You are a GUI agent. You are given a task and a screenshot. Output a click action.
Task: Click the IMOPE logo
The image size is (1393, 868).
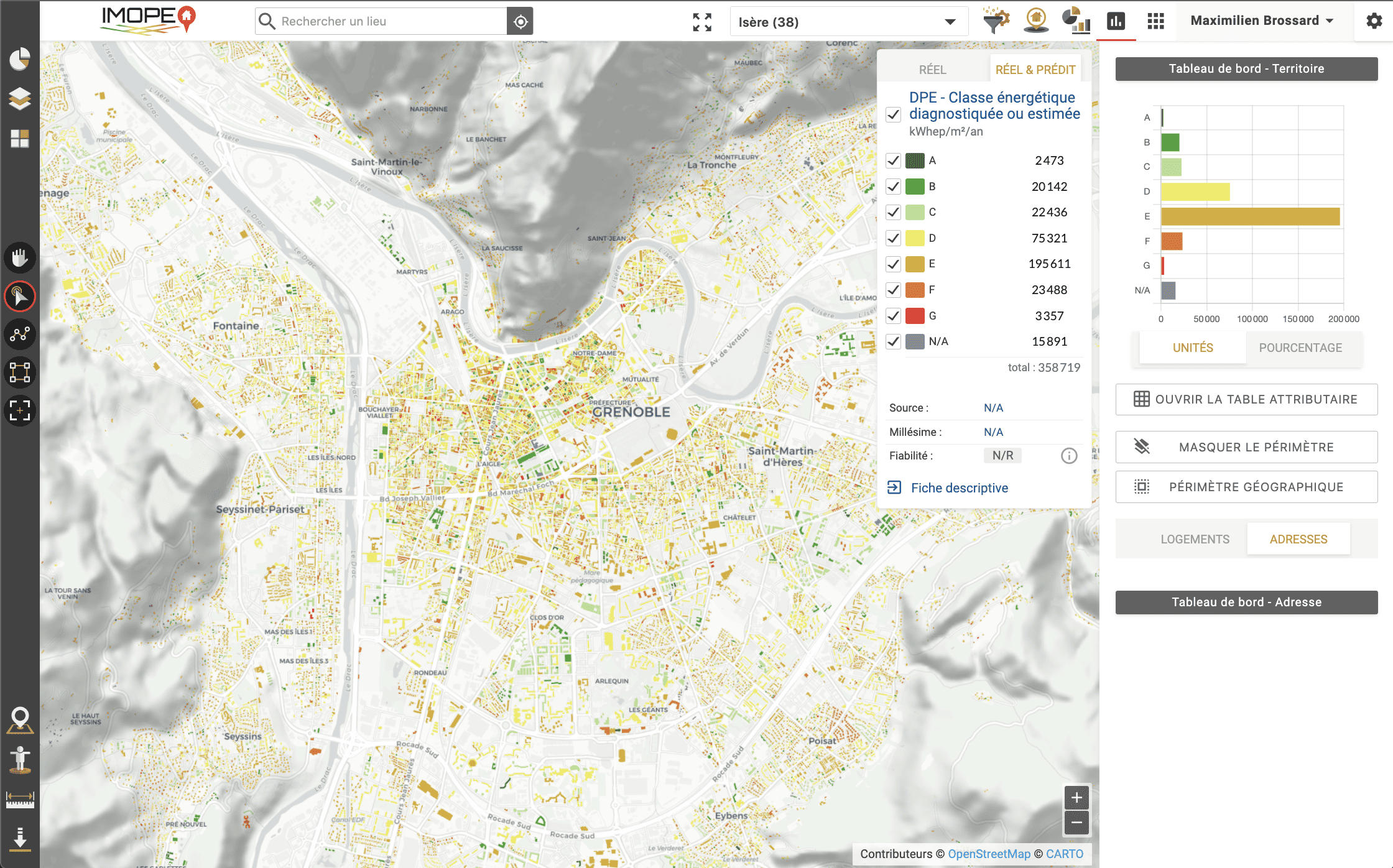tap(149, 20)
